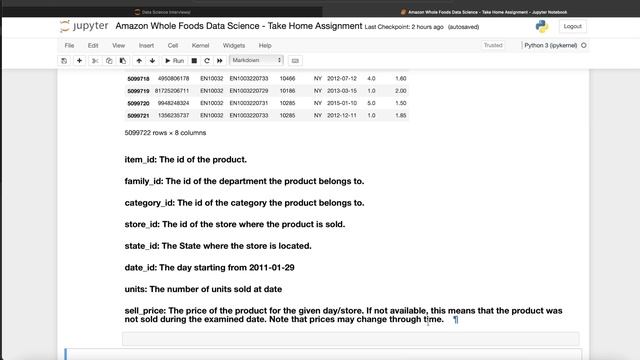This screenshot has height=360, width=640.
Task: Interrupt the kernel with stop icon
Action: (194, 61)
